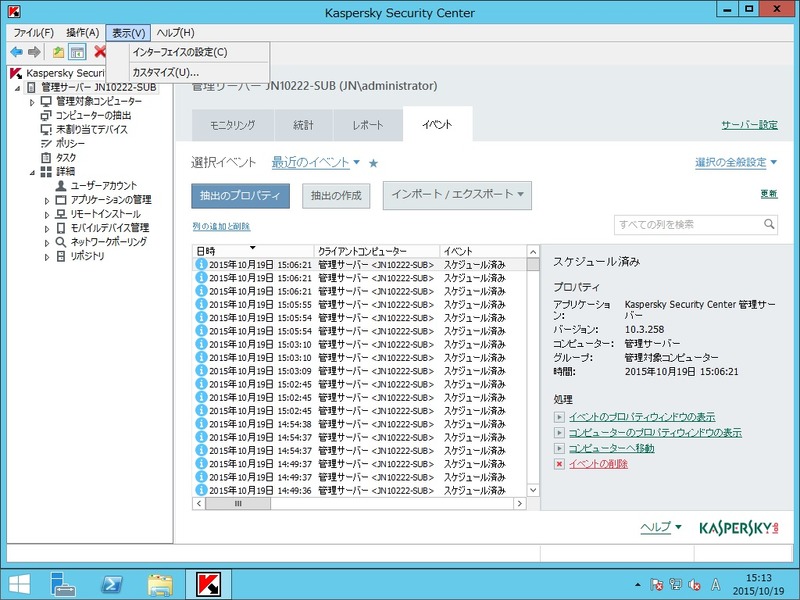Image resolution: width=800 pixels, height=600 pixels.
Task: Click the 抽出のプロパティ button
Action: (239, 196)
